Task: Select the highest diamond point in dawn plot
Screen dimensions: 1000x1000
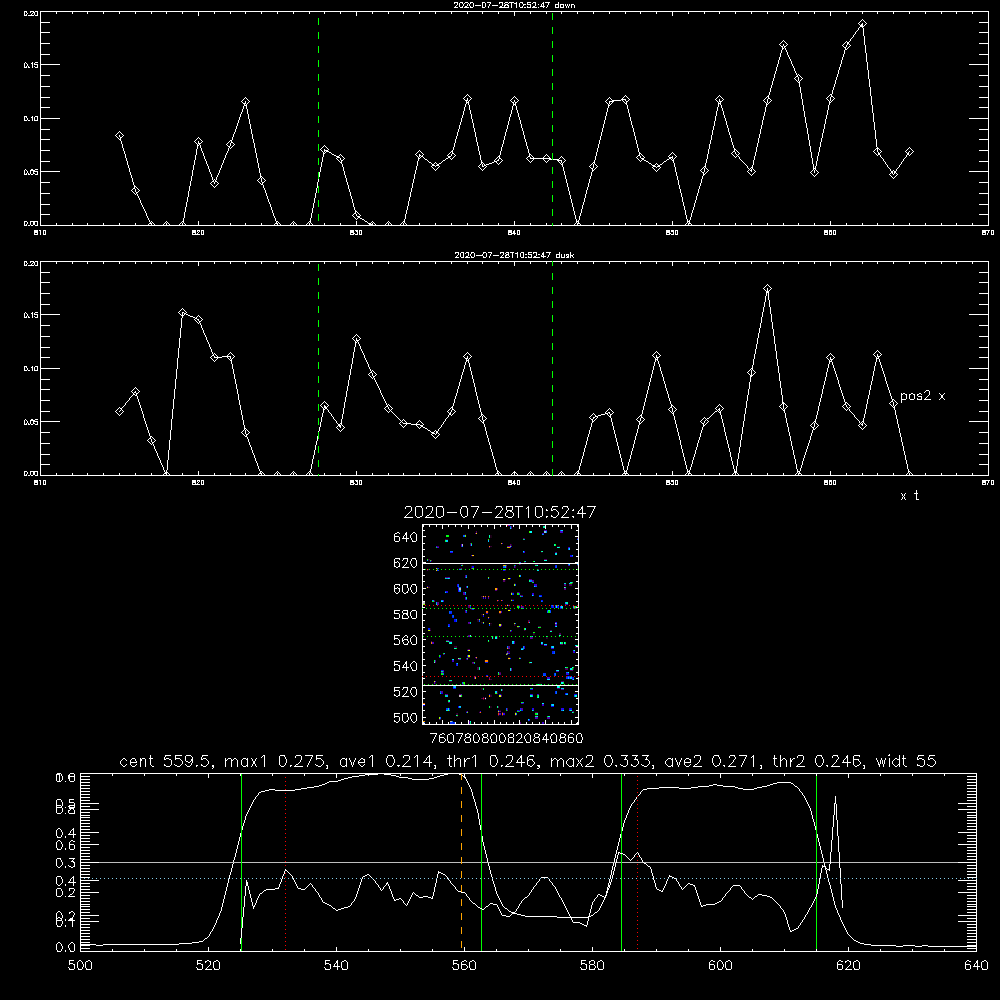Action: [862, 24]
